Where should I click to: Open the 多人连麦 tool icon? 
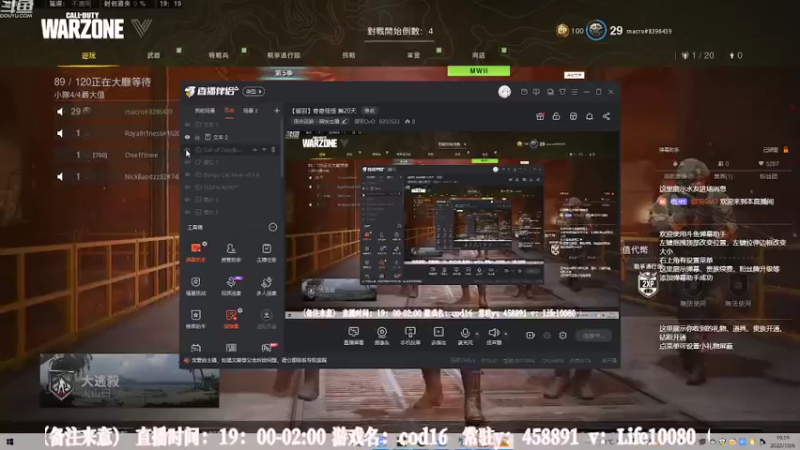coord(266,286)
